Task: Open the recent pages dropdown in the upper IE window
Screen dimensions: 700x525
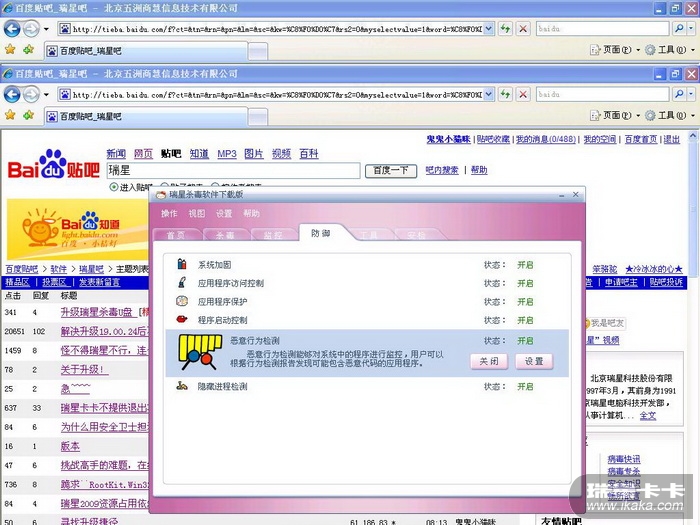Action: pyautogui.click(x=46, y=29)
